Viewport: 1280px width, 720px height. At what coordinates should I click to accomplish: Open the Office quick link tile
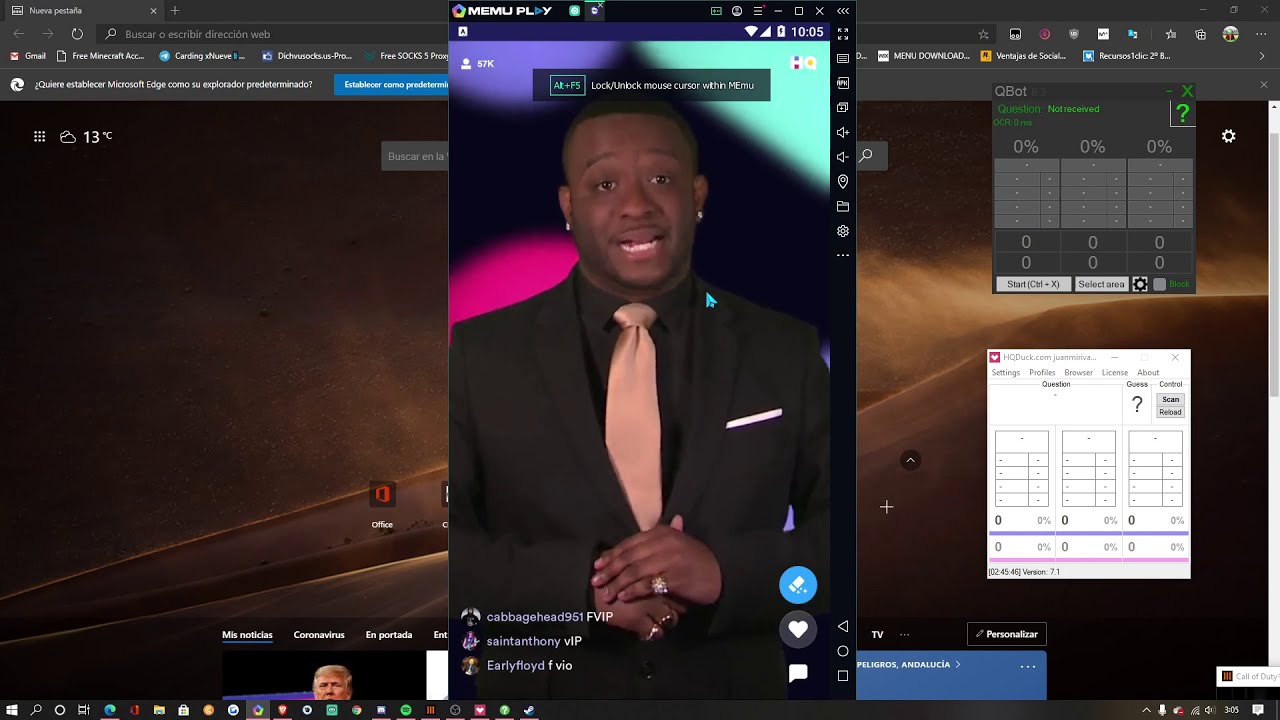(382, 504)
